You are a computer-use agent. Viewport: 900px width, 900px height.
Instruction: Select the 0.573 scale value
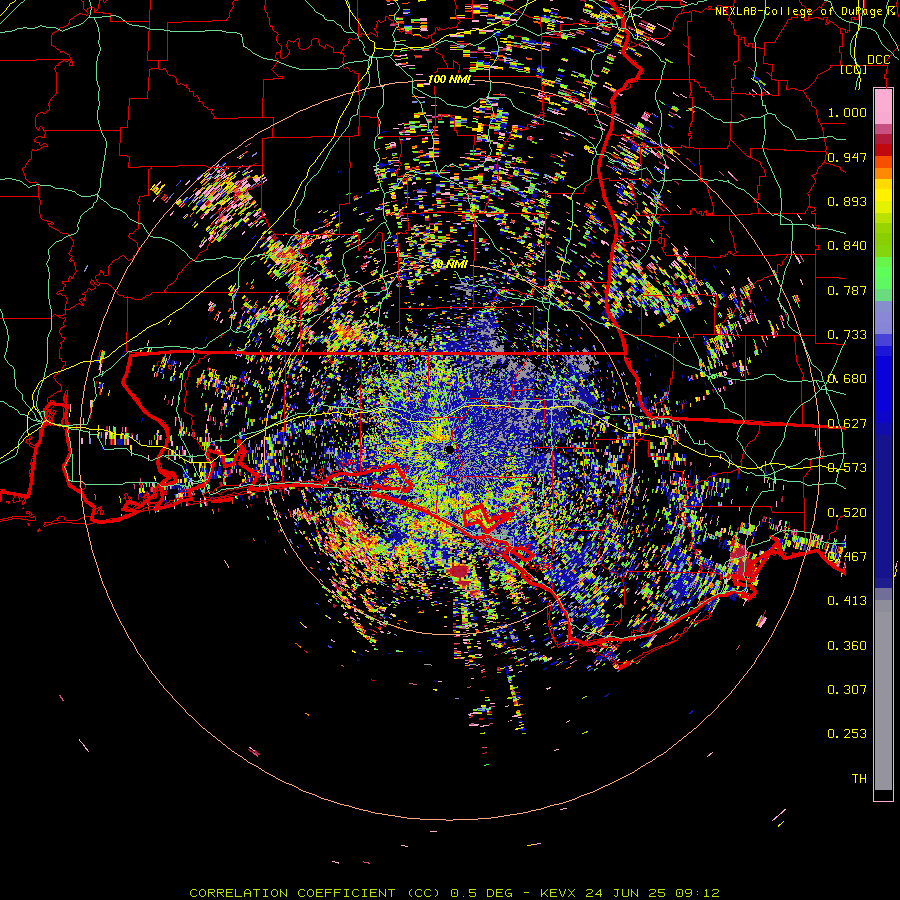(847, 468)
